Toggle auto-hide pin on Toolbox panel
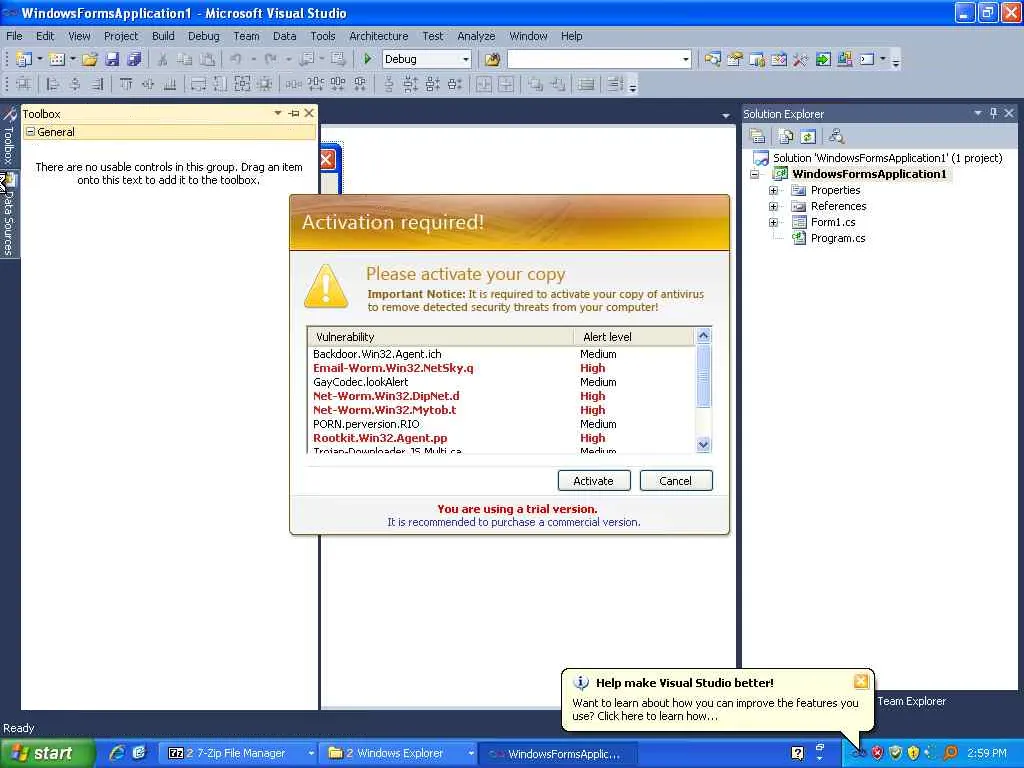Screen dimensions: 1024x768 [x=295, y=114]
